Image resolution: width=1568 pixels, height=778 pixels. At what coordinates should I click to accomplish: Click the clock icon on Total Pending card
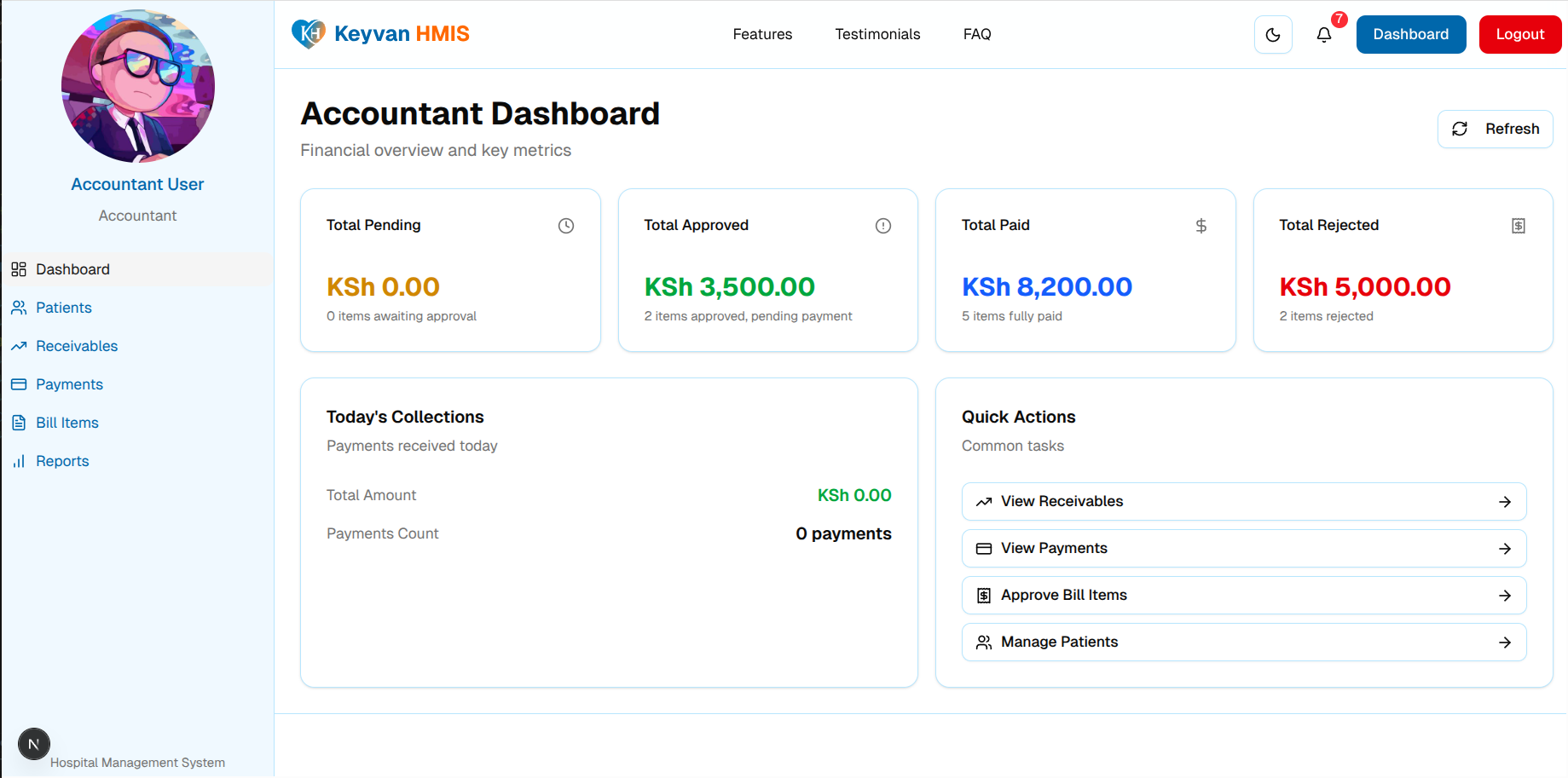565,225
